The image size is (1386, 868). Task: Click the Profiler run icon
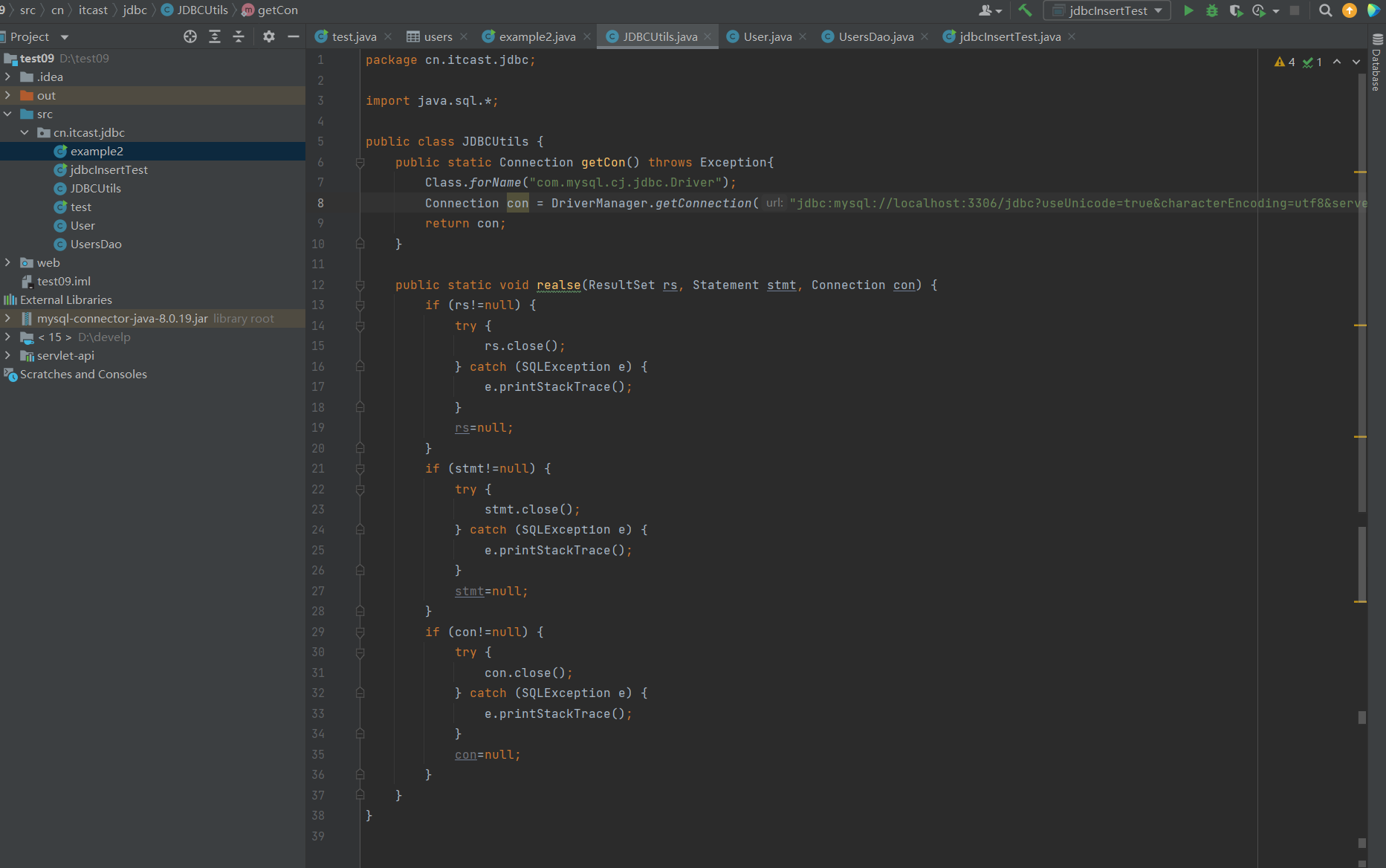coord(1258,10)
